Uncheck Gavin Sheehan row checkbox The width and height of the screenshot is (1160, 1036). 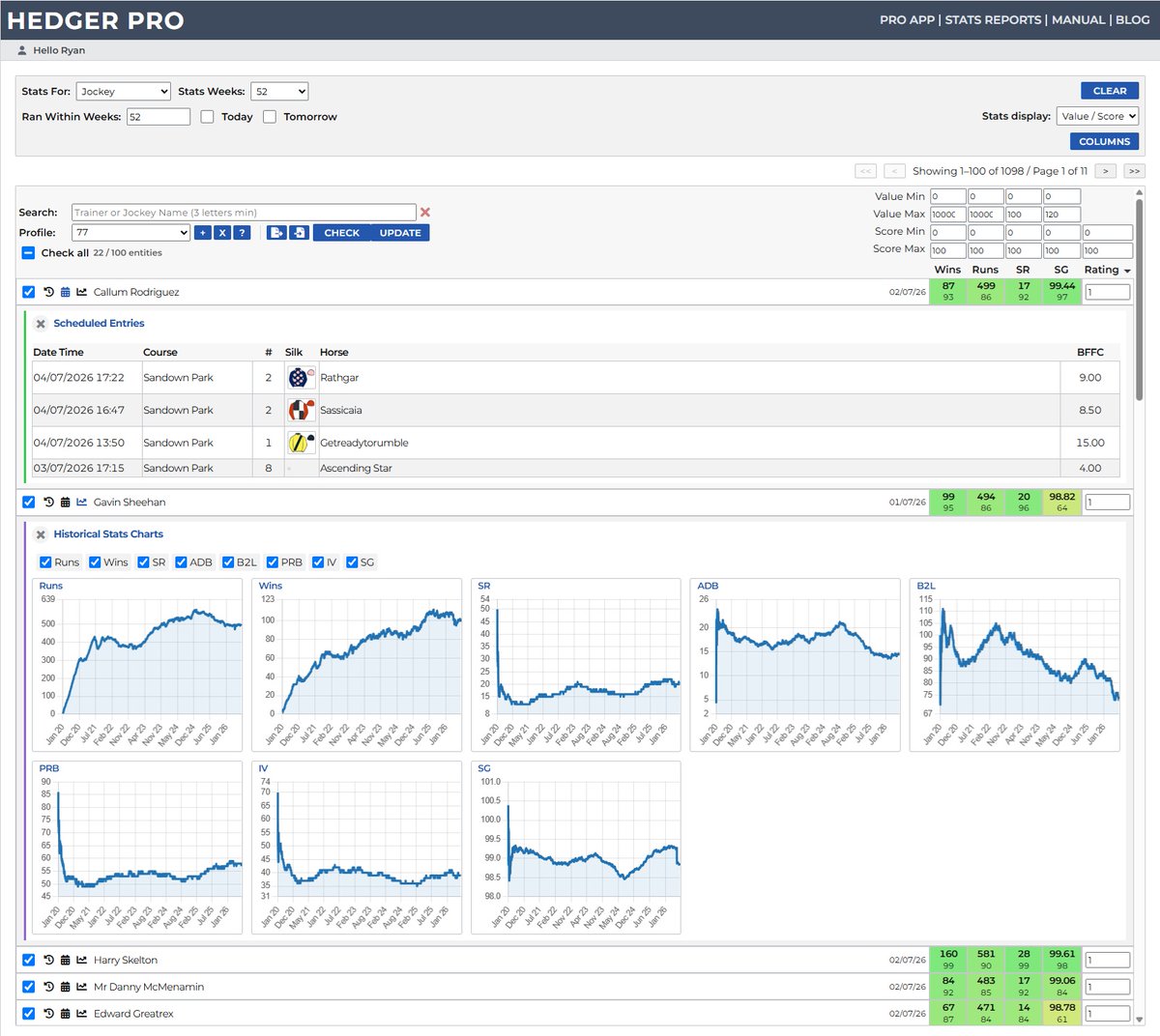pyautogui.click(x=28, y=502)
